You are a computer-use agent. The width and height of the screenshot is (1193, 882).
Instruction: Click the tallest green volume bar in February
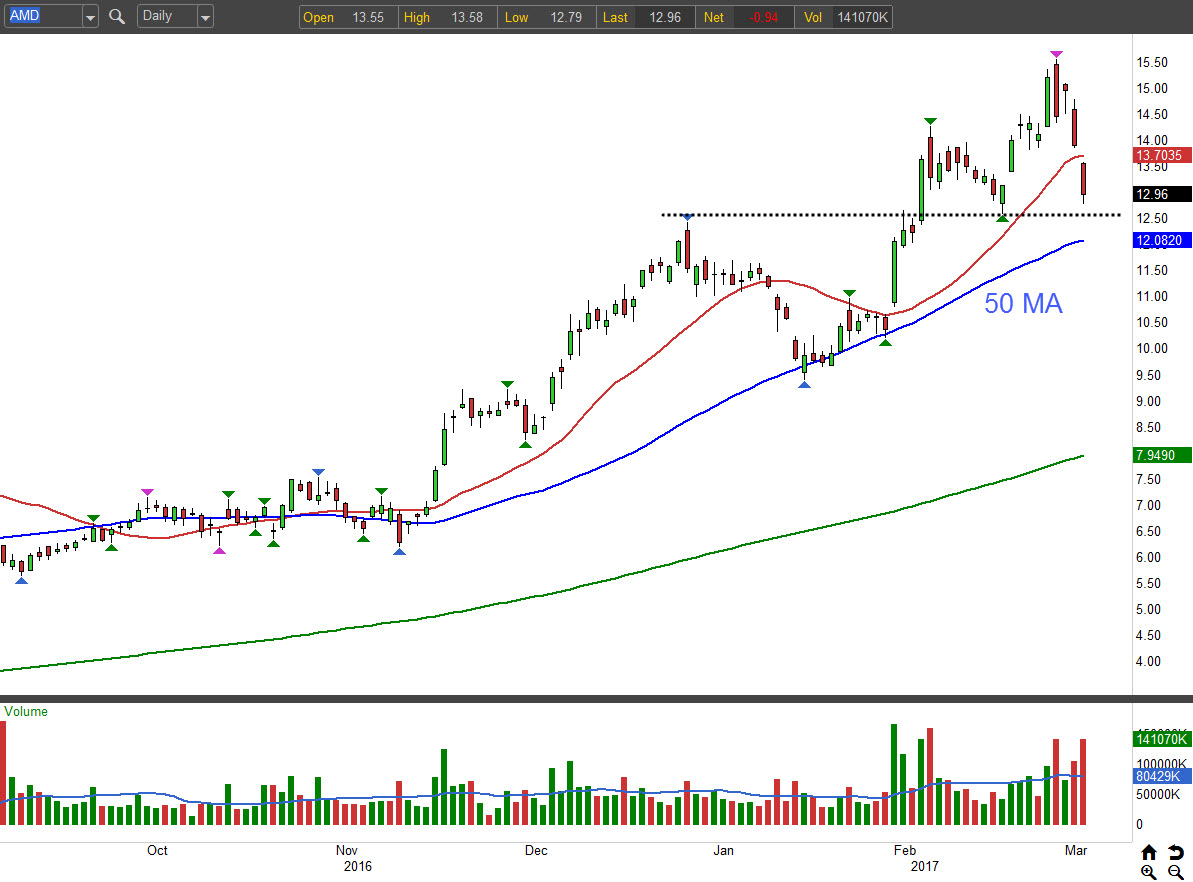pyautogui.click(x=894, y=775)
